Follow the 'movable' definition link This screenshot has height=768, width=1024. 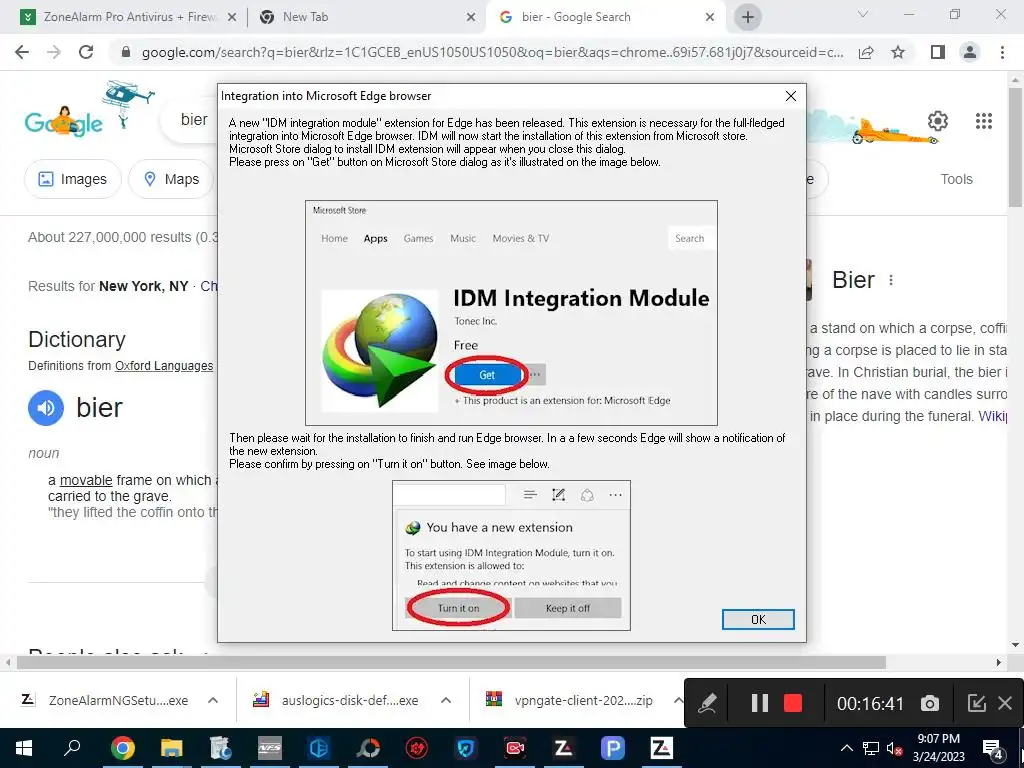86,480
